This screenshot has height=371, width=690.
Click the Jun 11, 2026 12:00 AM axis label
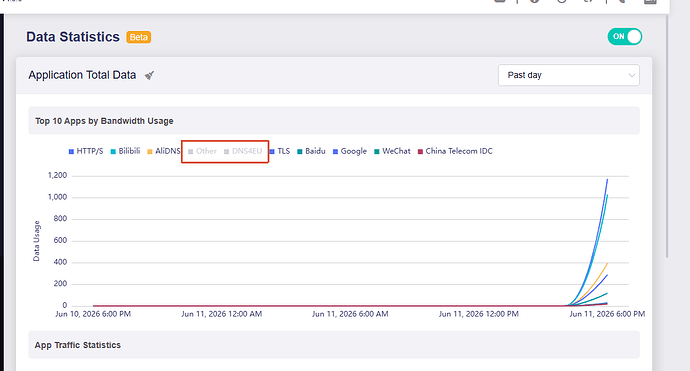222,314
